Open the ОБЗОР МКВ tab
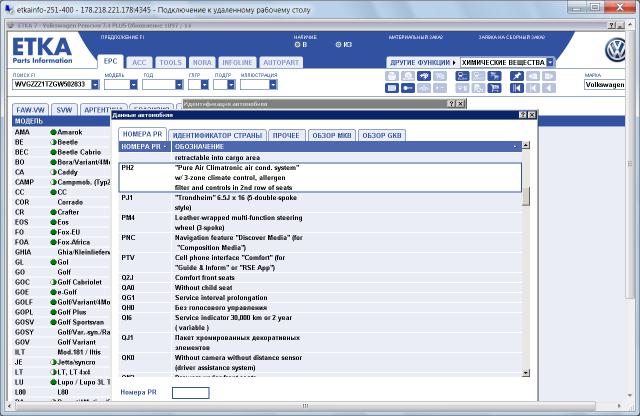The image size is (640, 416). [x=332, y=136]
